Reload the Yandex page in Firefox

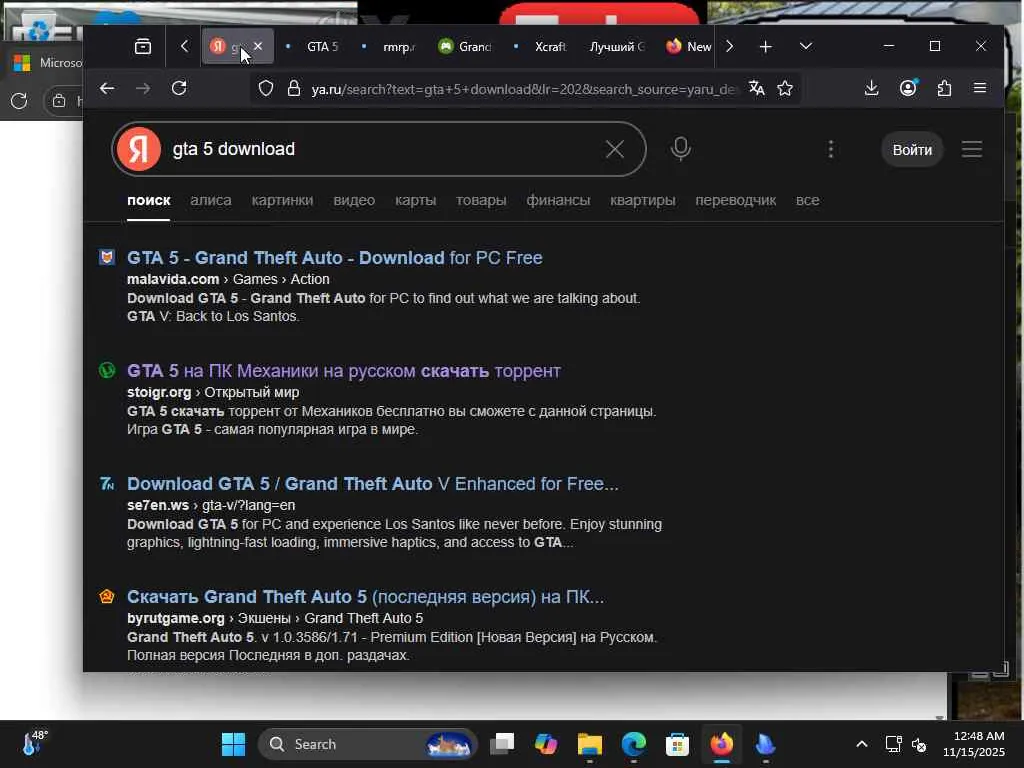click(x=179, y=88)
